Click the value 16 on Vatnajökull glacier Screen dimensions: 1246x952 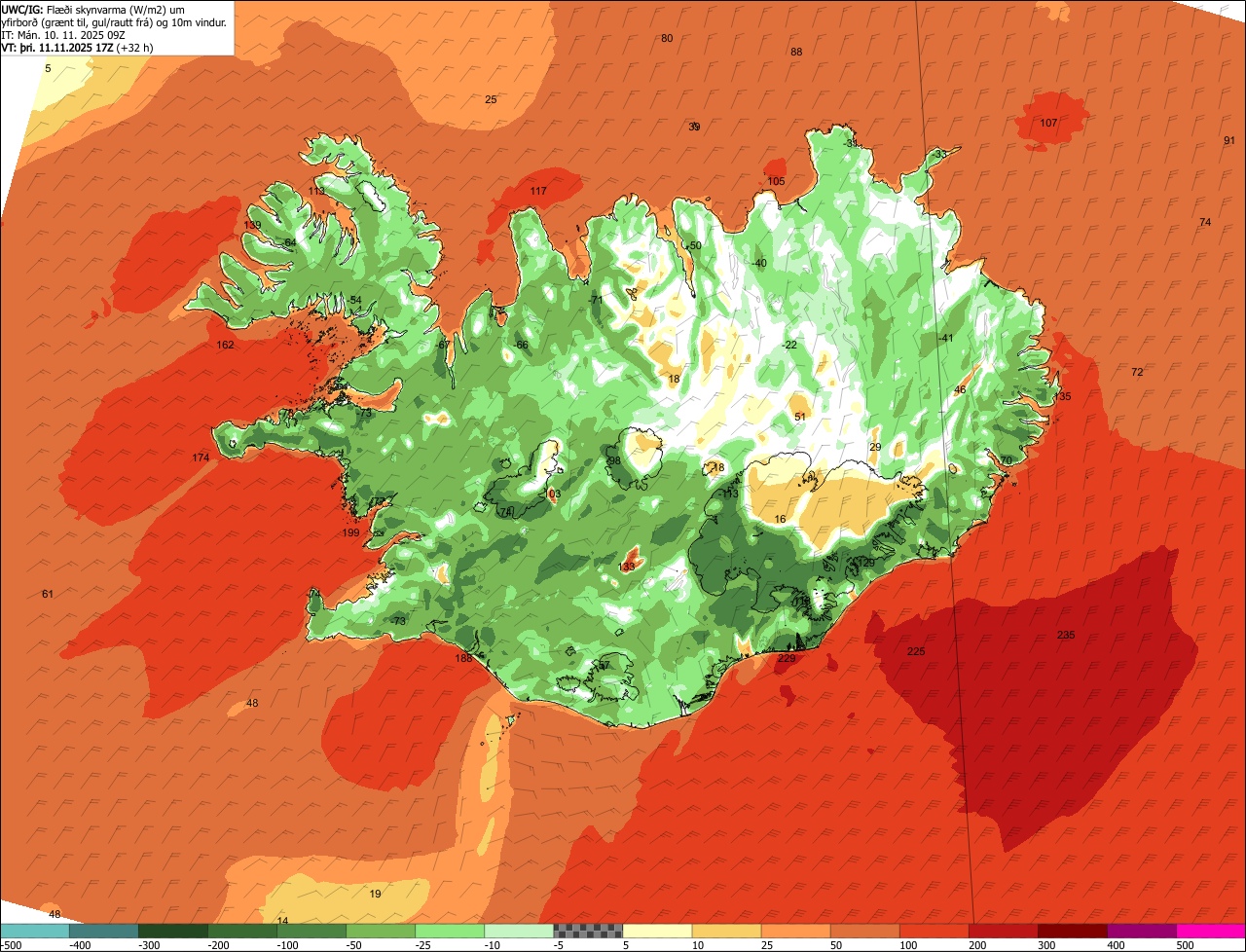pos(780,519)
